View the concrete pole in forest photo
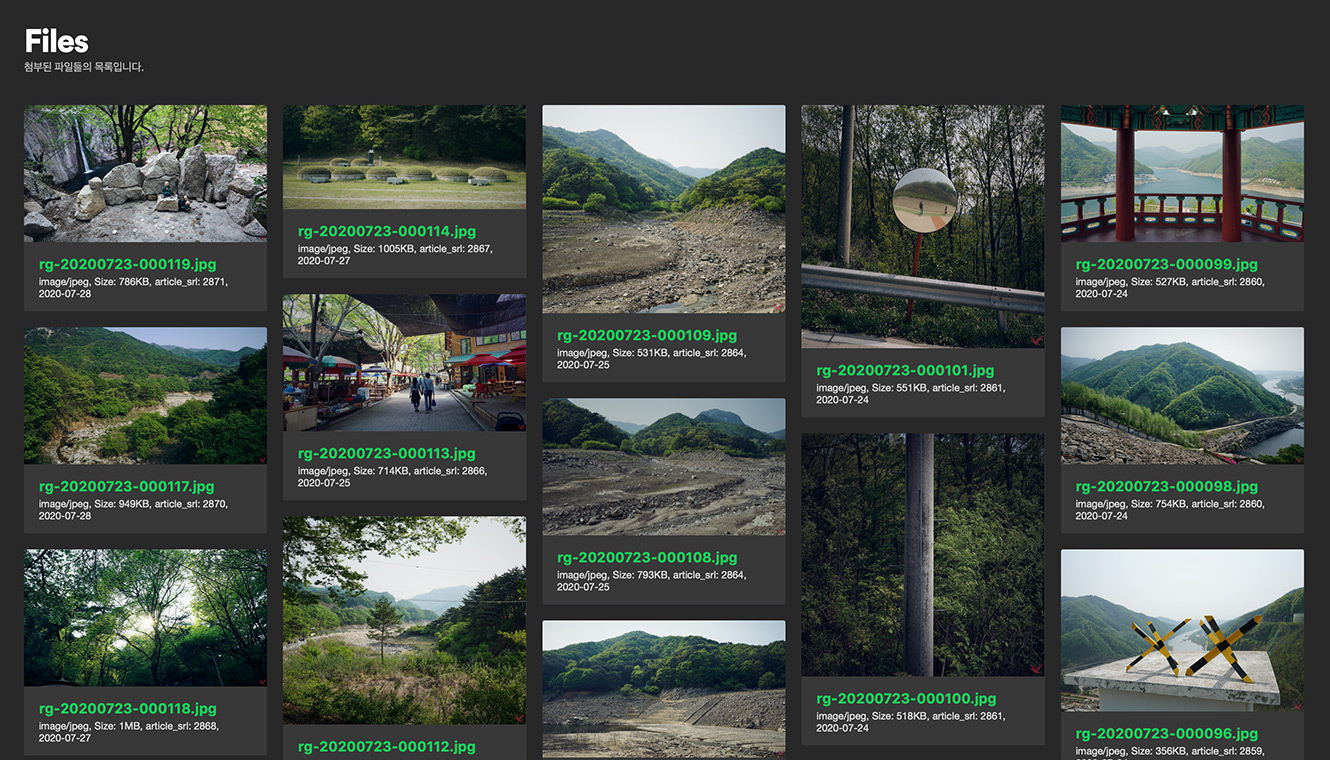The image size is (1330, 760). 922,554
